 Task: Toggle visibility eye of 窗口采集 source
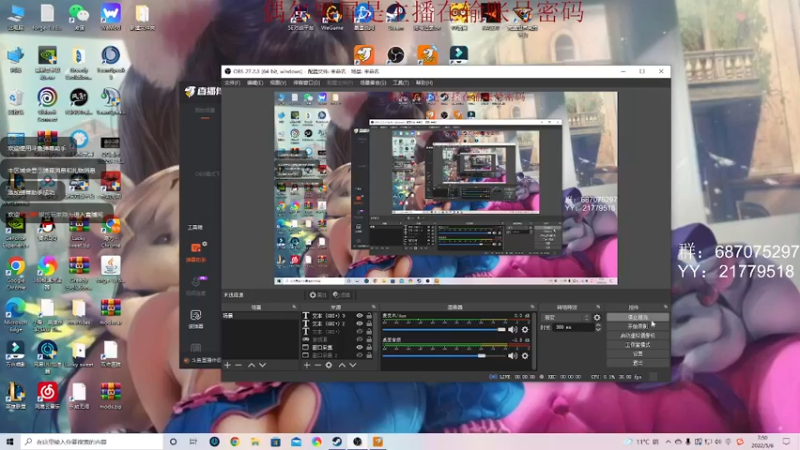[x=360, y=347]
